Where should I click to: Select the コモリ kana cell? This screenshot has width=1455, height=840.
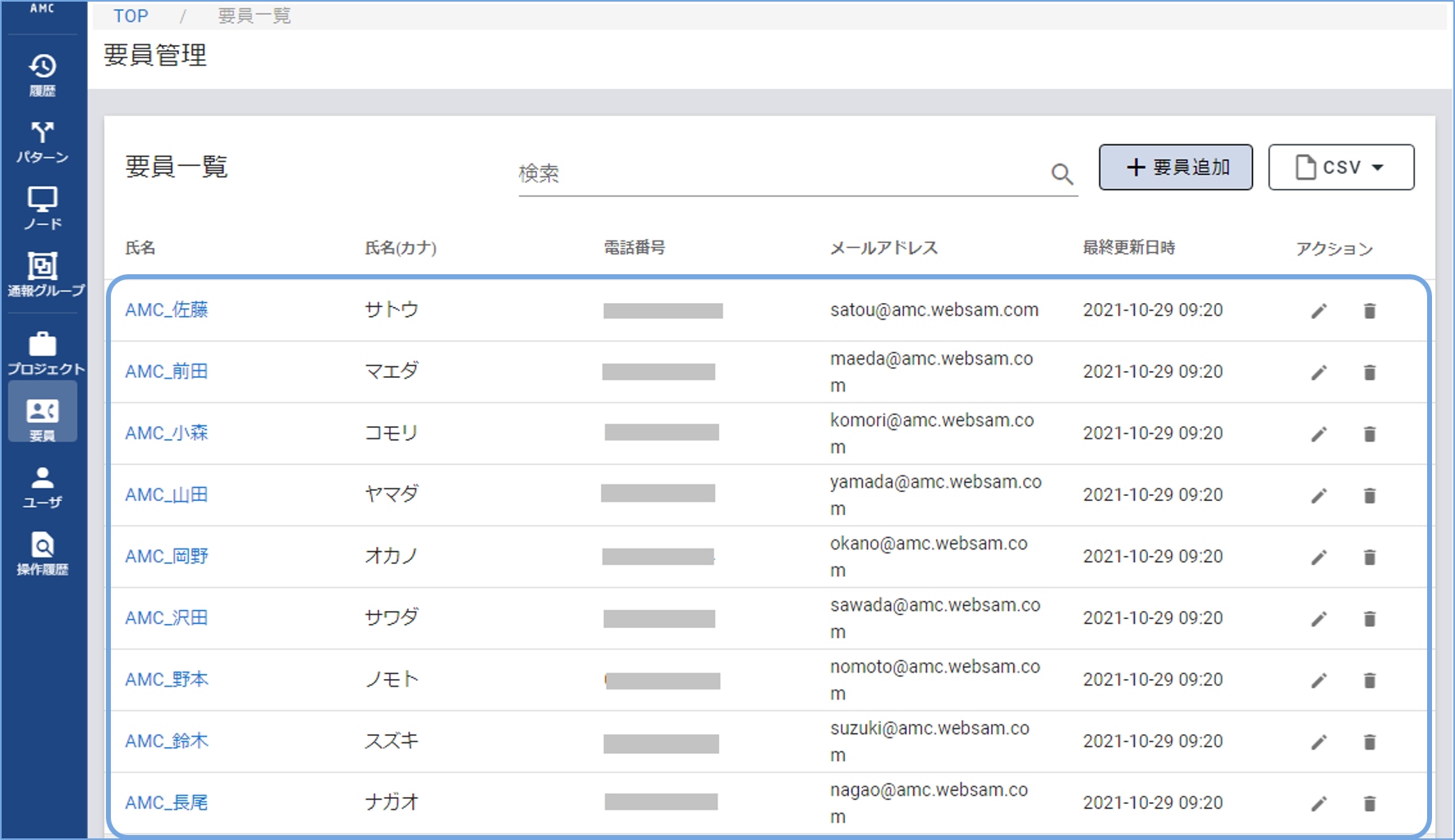coord(392,433)
